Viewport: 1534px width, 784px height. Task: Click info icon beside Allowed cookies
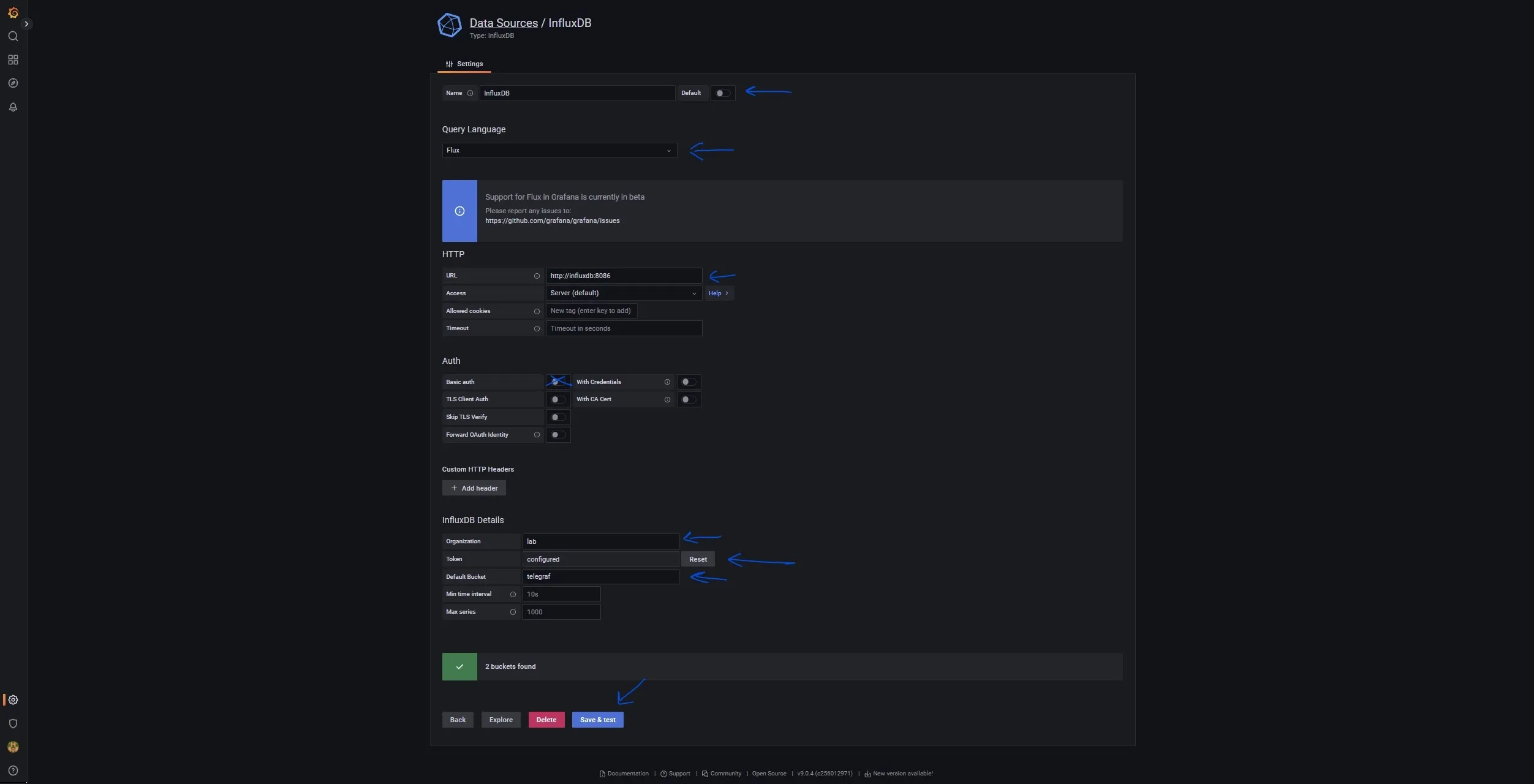[x=537, y=311]
